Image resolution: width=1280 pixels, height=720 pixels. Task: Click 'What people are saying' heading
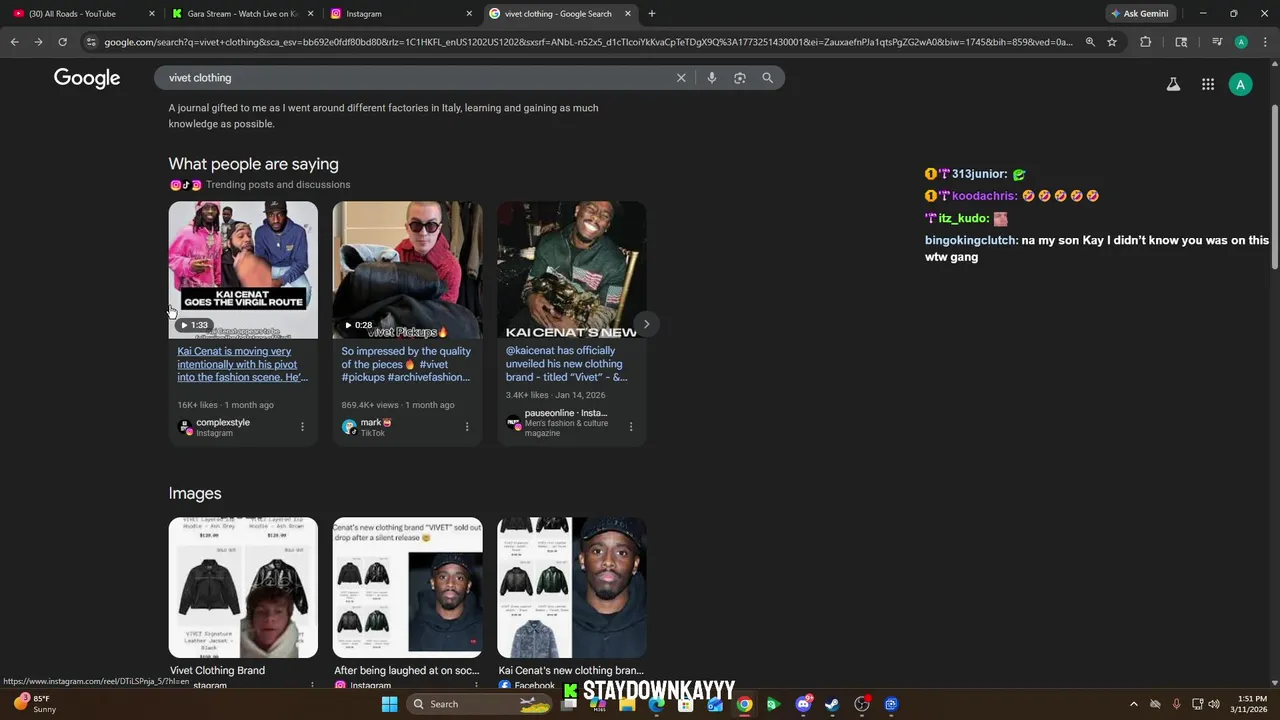(253, 164)
